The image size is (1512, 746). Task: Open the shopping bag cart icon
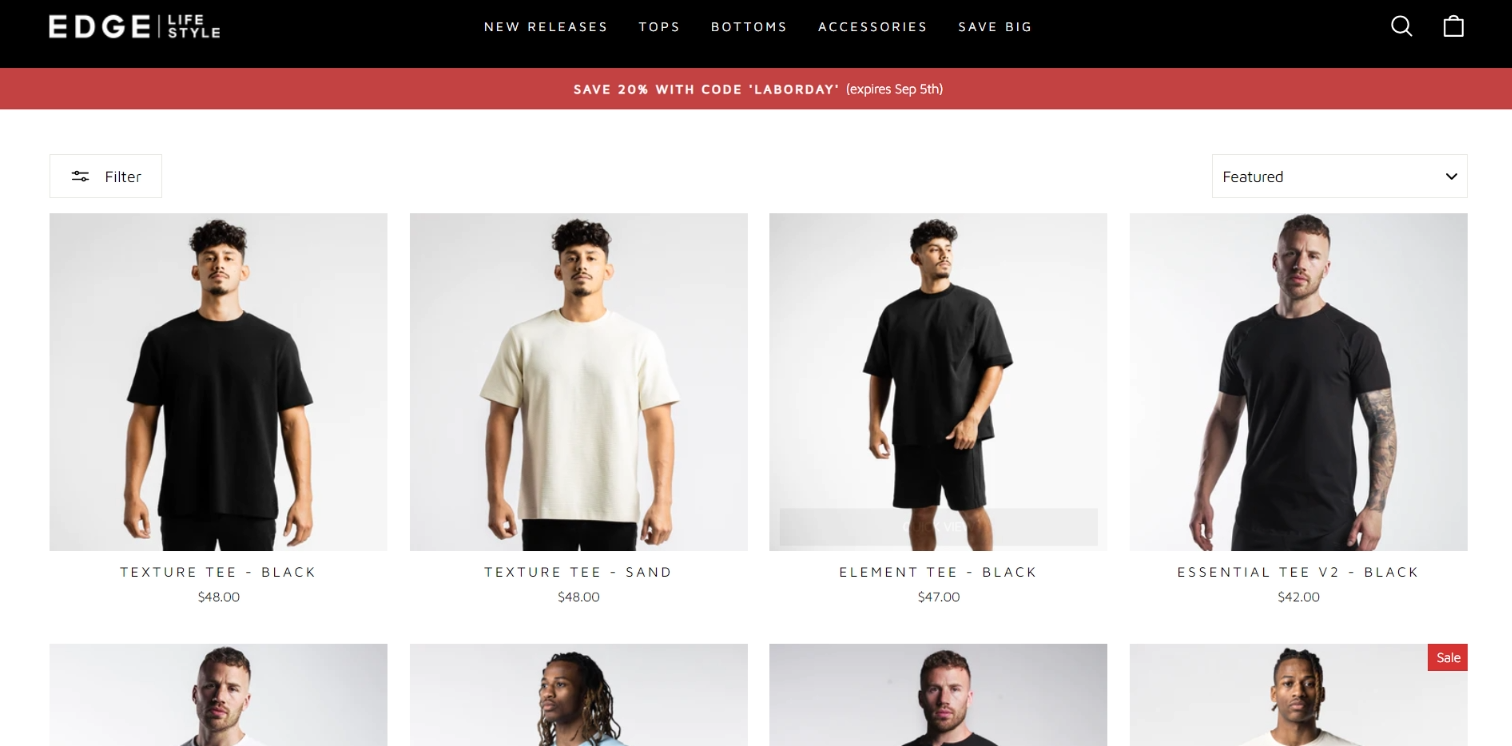coord(1454,26)
